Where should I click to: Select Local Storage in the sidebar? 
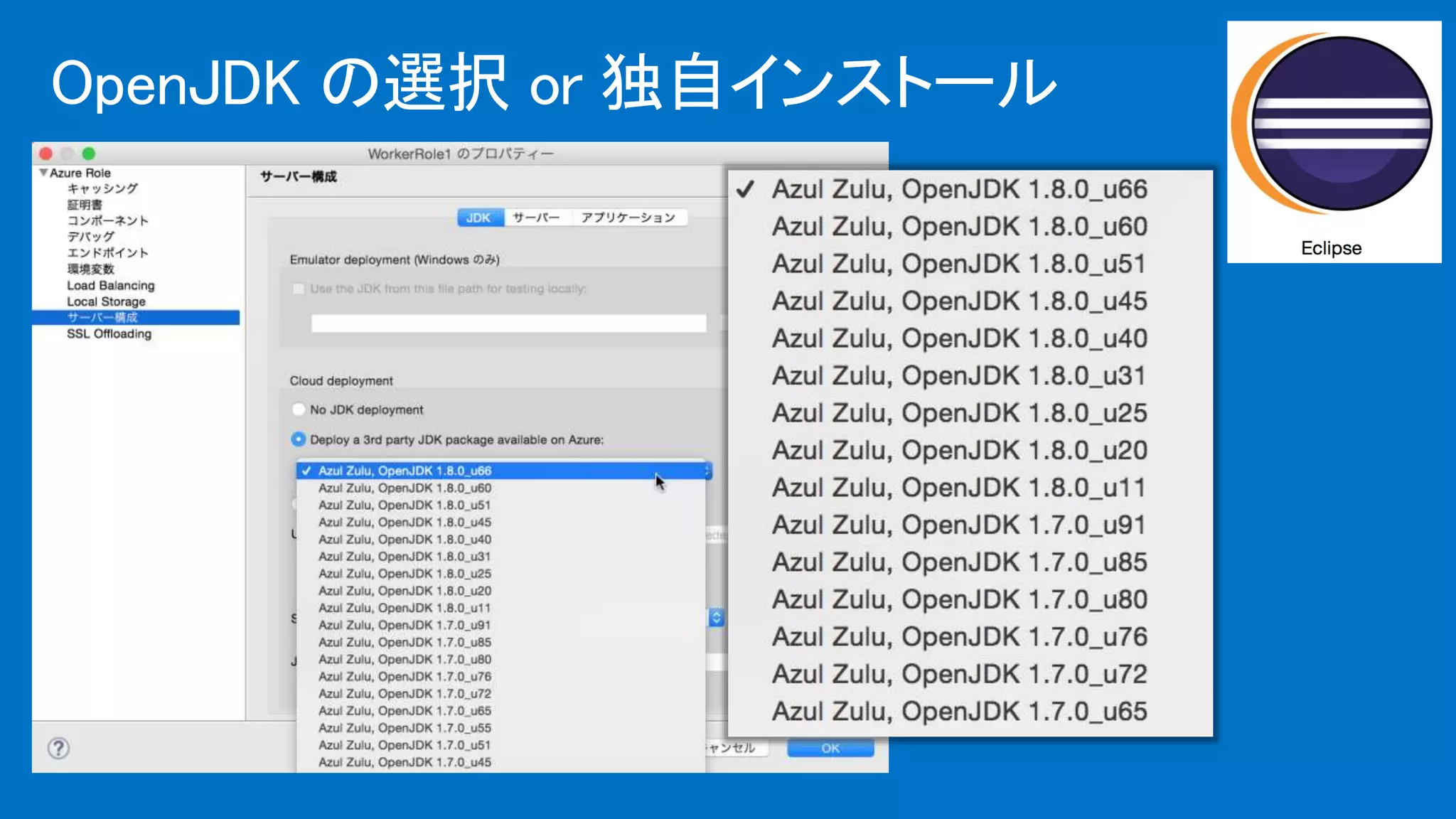tap(106, 301)
